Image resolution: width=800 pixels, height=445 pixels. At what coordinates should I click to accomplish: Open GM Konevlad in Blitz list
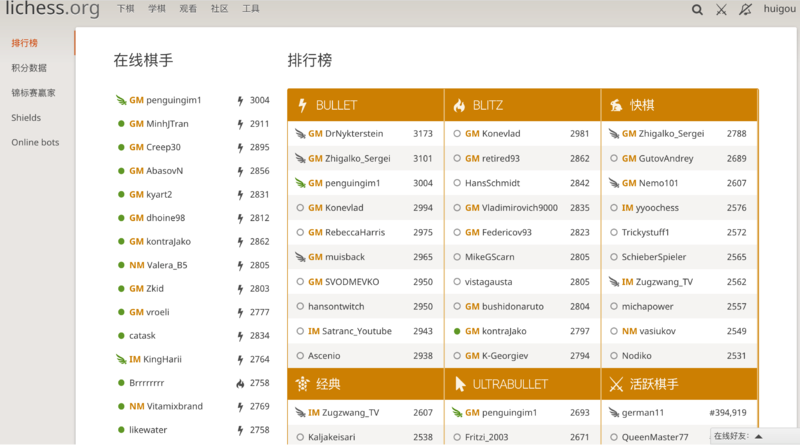click(x=492, y=134)
